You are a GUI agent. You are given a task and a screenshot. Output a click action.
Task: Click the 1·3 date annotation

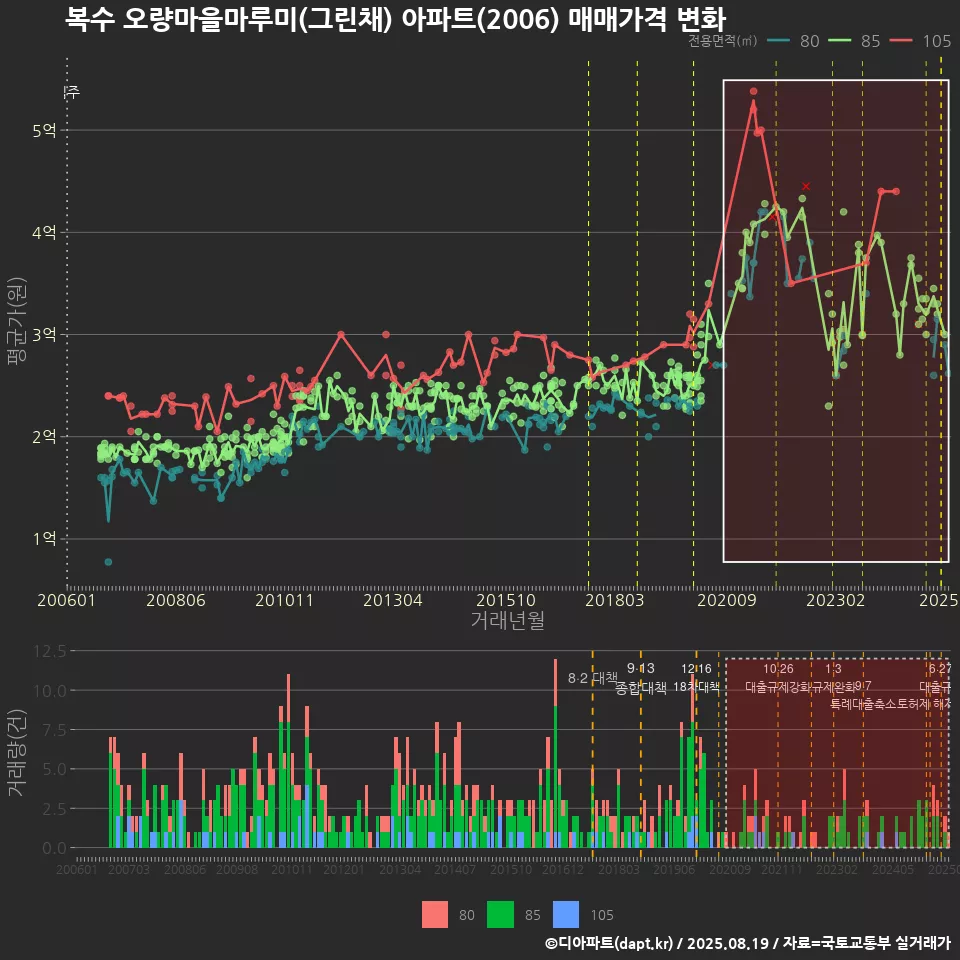(x=833, y=669)
